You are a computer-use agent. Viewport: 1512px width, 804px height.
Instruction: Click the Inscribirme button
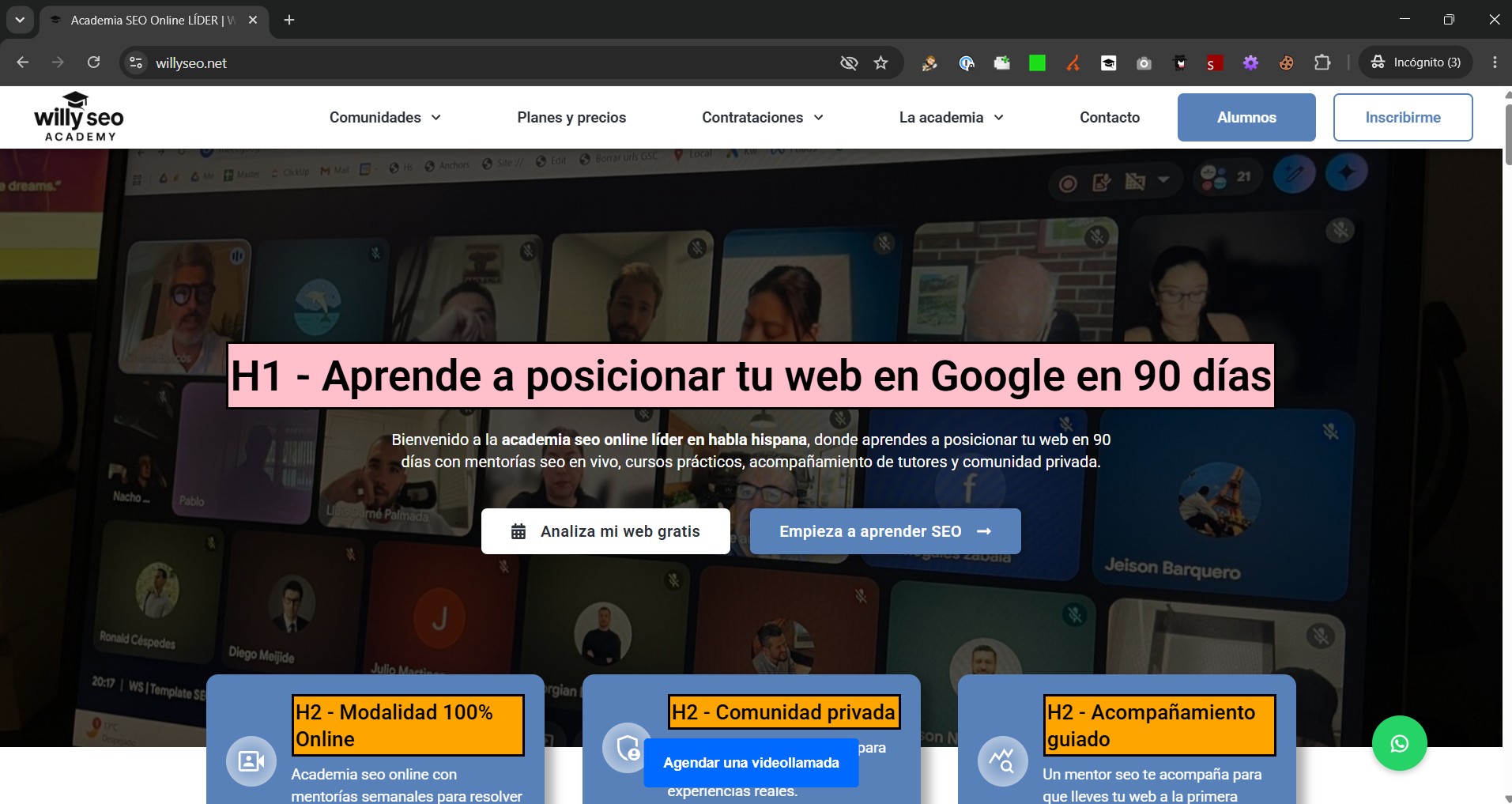tap(1403, 117)
